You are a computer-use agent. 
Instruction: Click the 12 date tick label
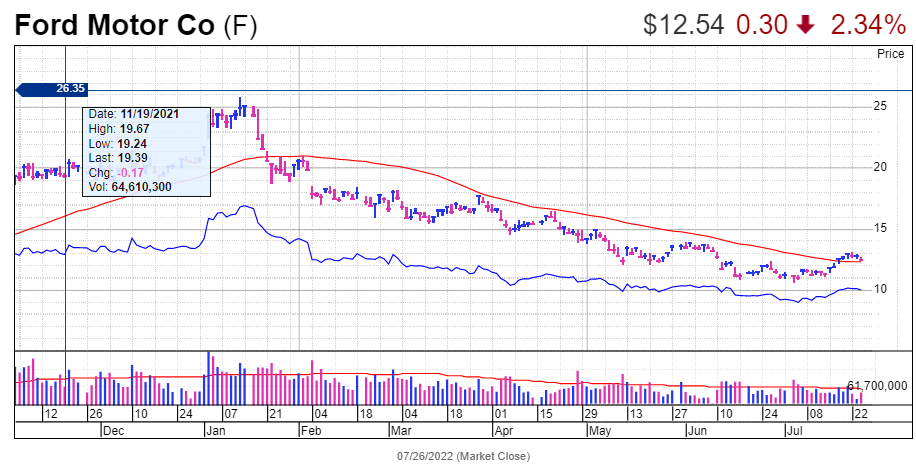[51, 414]
